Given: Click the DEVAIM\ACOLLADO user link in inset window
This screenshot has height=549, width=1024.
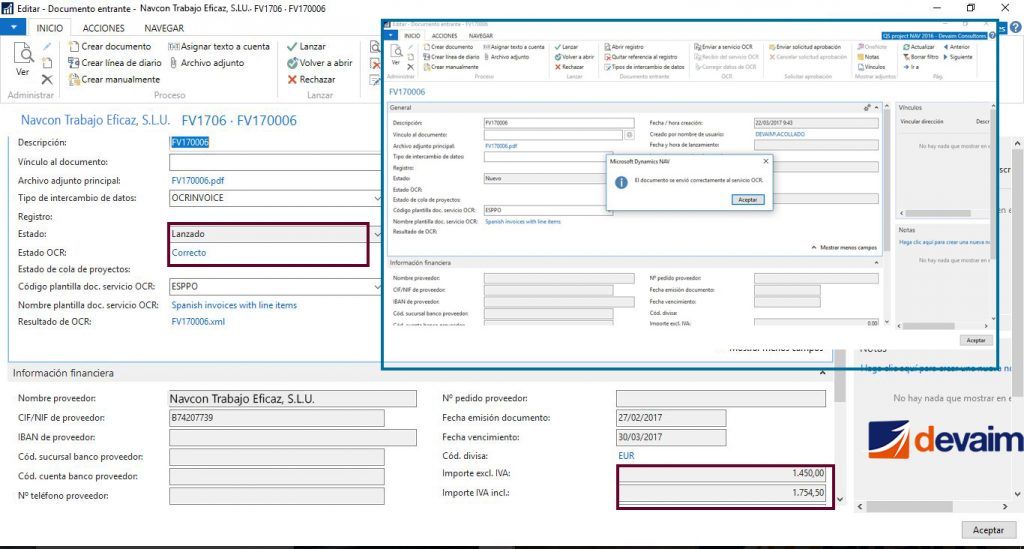Looking at the screenshot, I should coord(780,134).
